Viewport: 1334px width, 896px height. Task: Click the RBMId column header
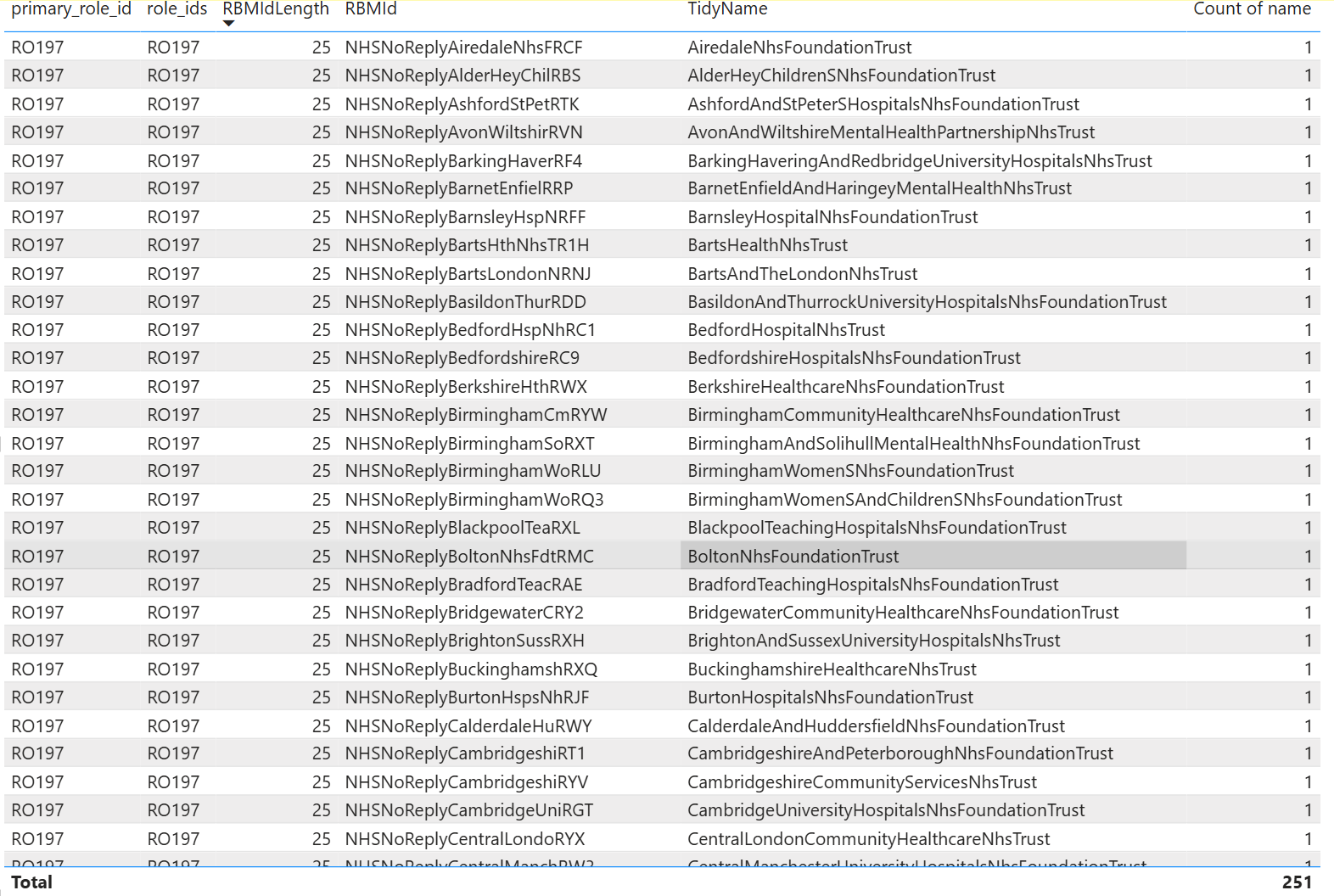371,8
